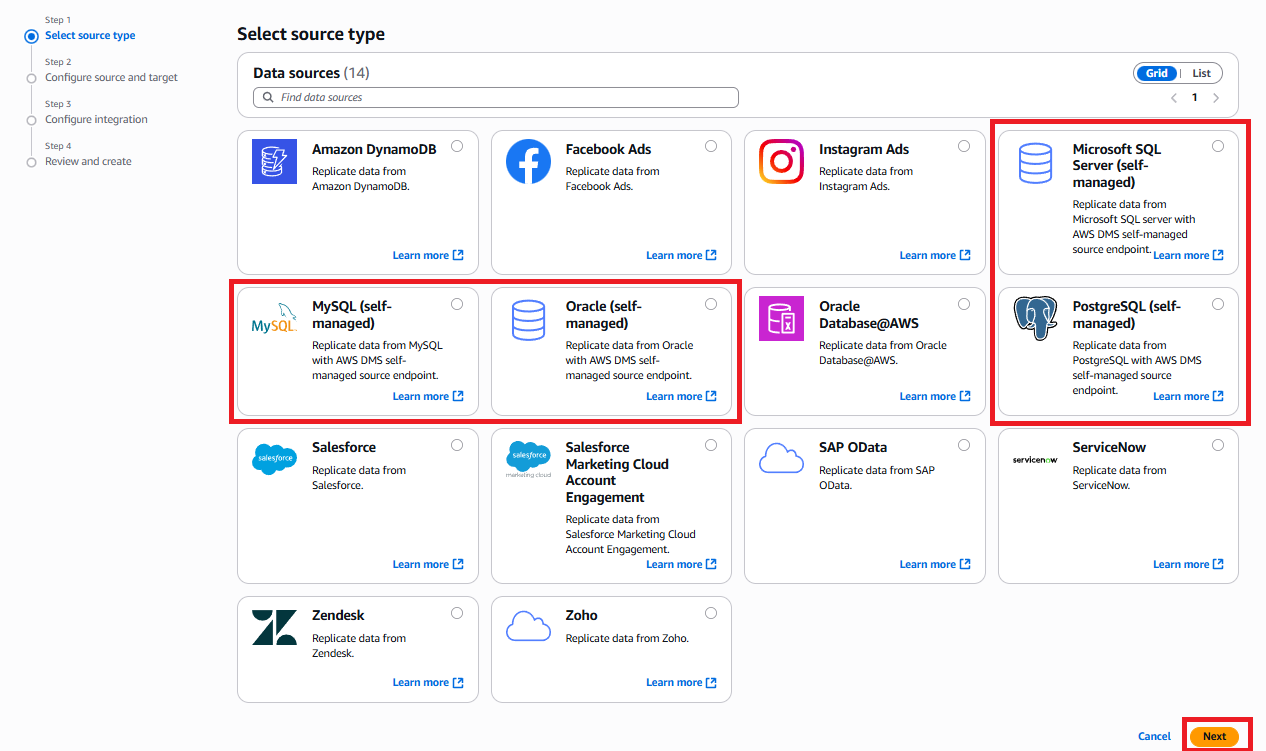Click the page number 1 indicator
This screenshot has height=751, width=1266.
[1194, 98]
